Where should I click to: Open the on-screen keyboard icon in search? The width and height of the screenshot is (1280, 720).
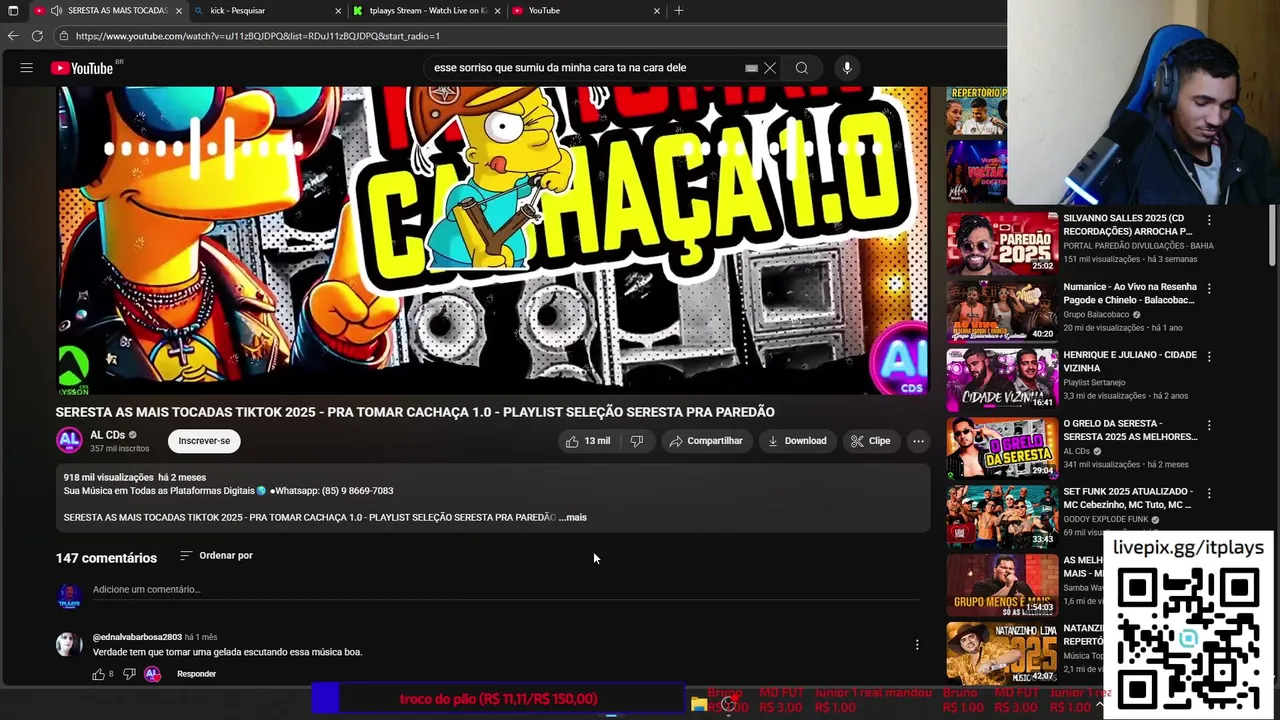click(751, 68)
